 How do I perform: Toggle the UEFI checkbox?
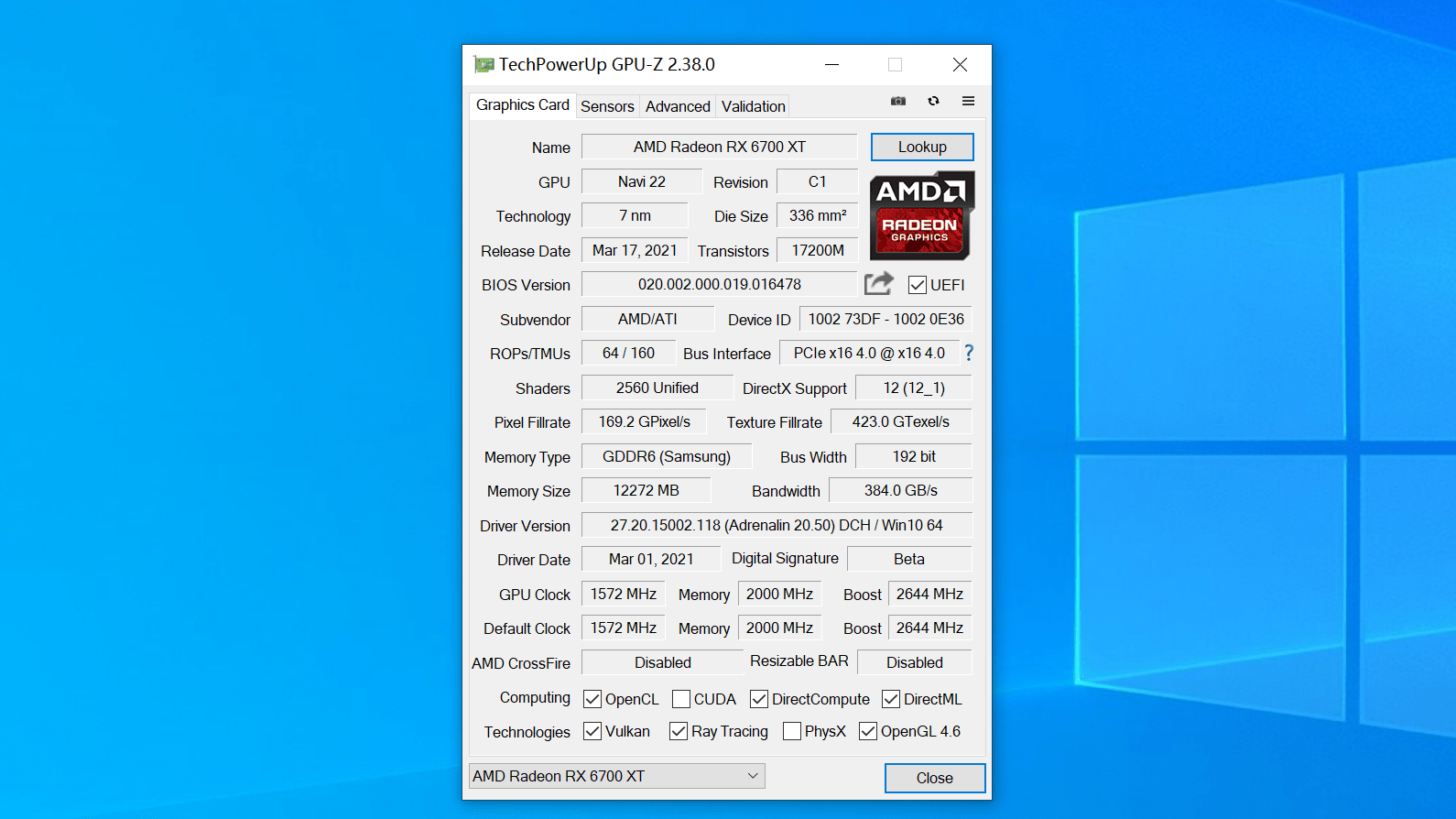click(917, 285)
